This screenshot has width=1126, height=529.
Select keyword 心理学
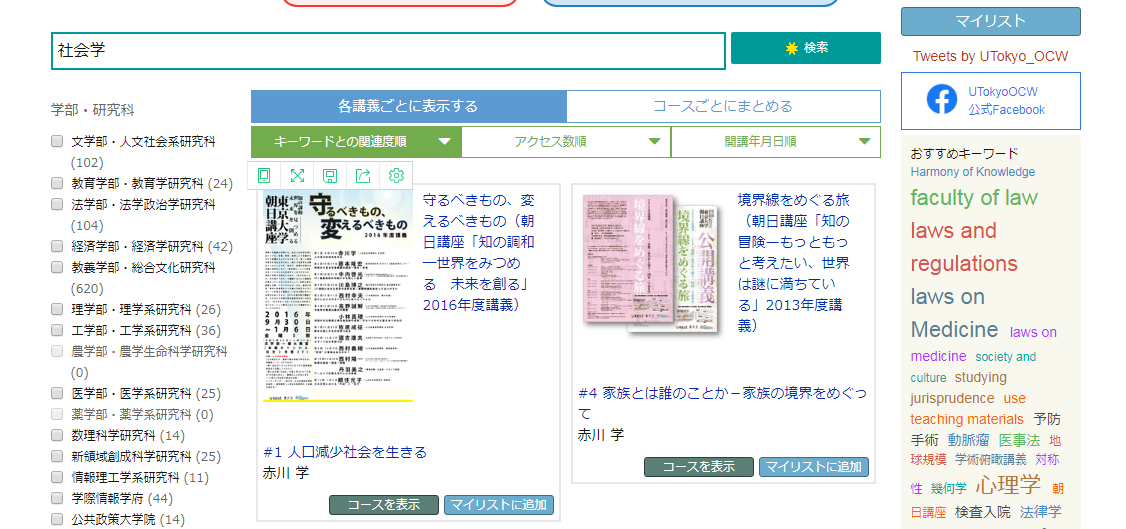[1008, 484]
